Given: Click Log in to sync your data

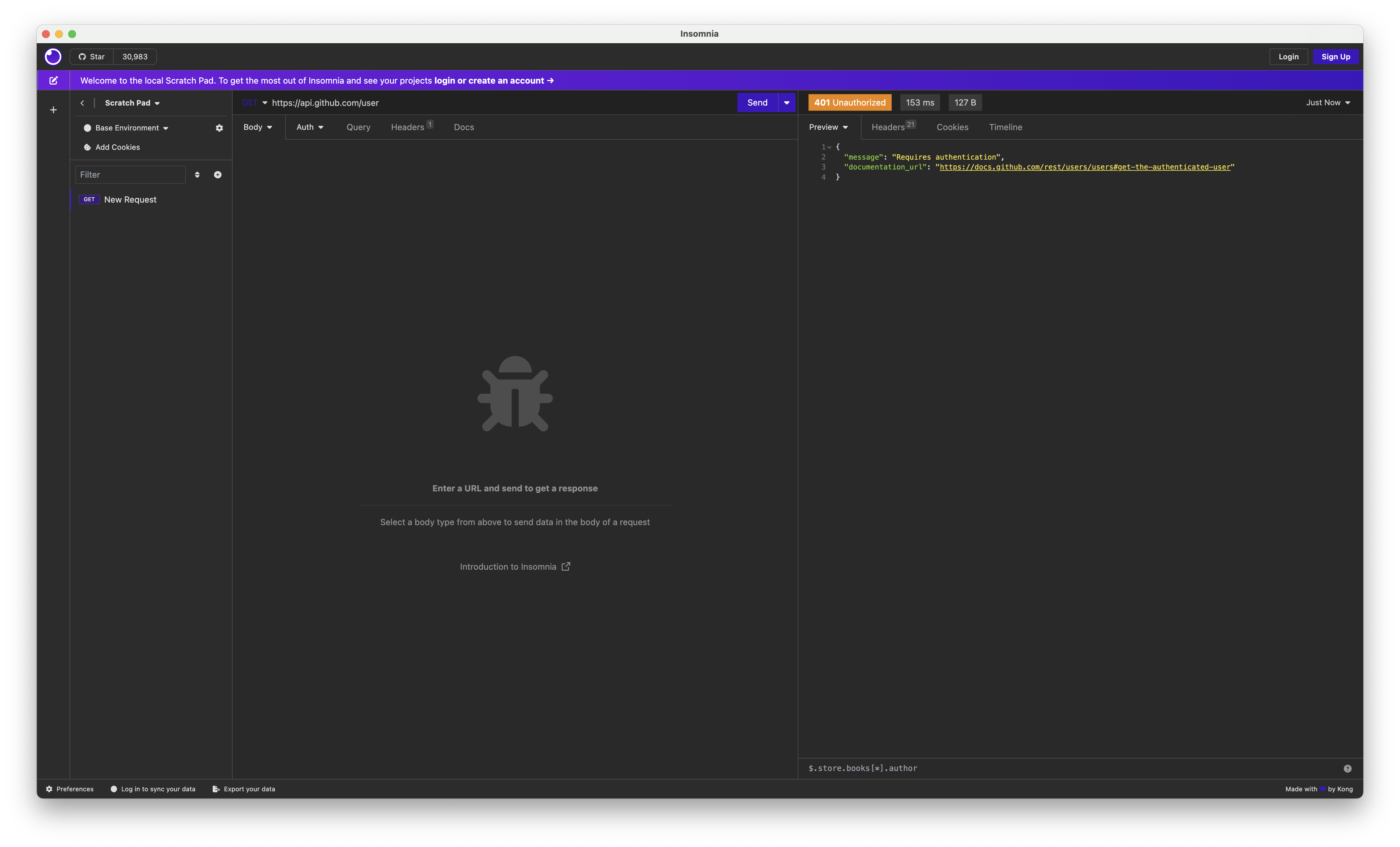Looking at the screenshot, I should 153,789.
